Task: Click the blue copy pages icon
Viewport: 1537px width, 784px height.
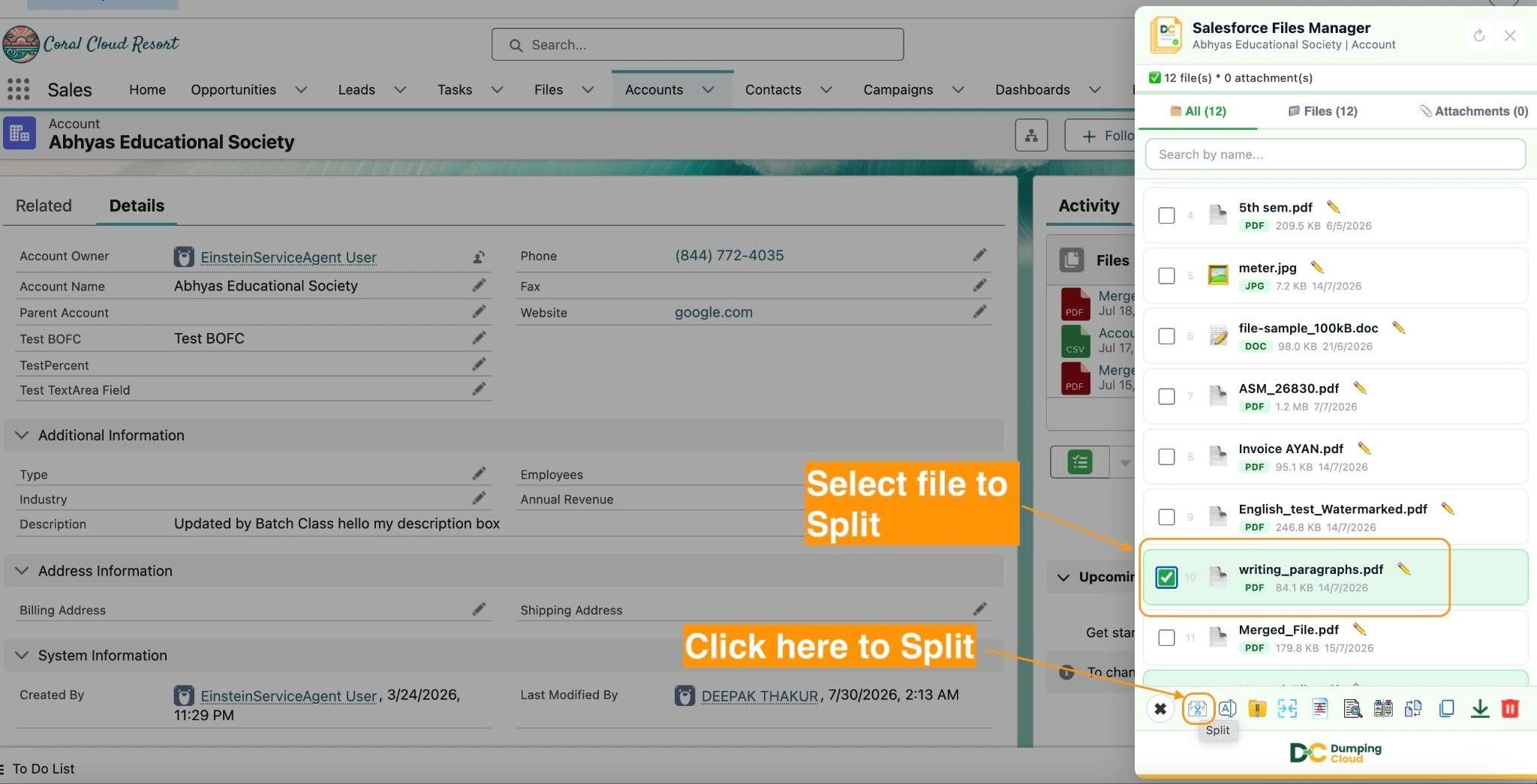Action: tap(1447, 708)
